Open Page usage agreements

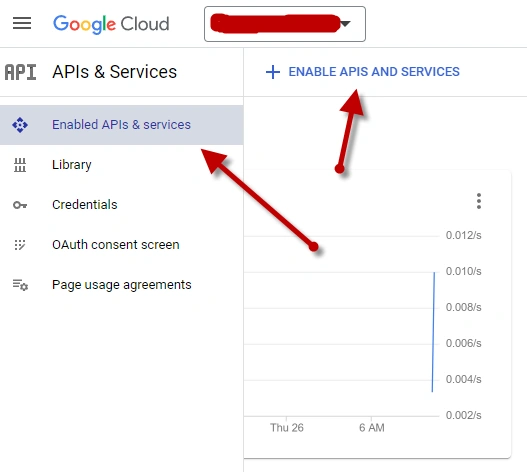coord(121,285)
